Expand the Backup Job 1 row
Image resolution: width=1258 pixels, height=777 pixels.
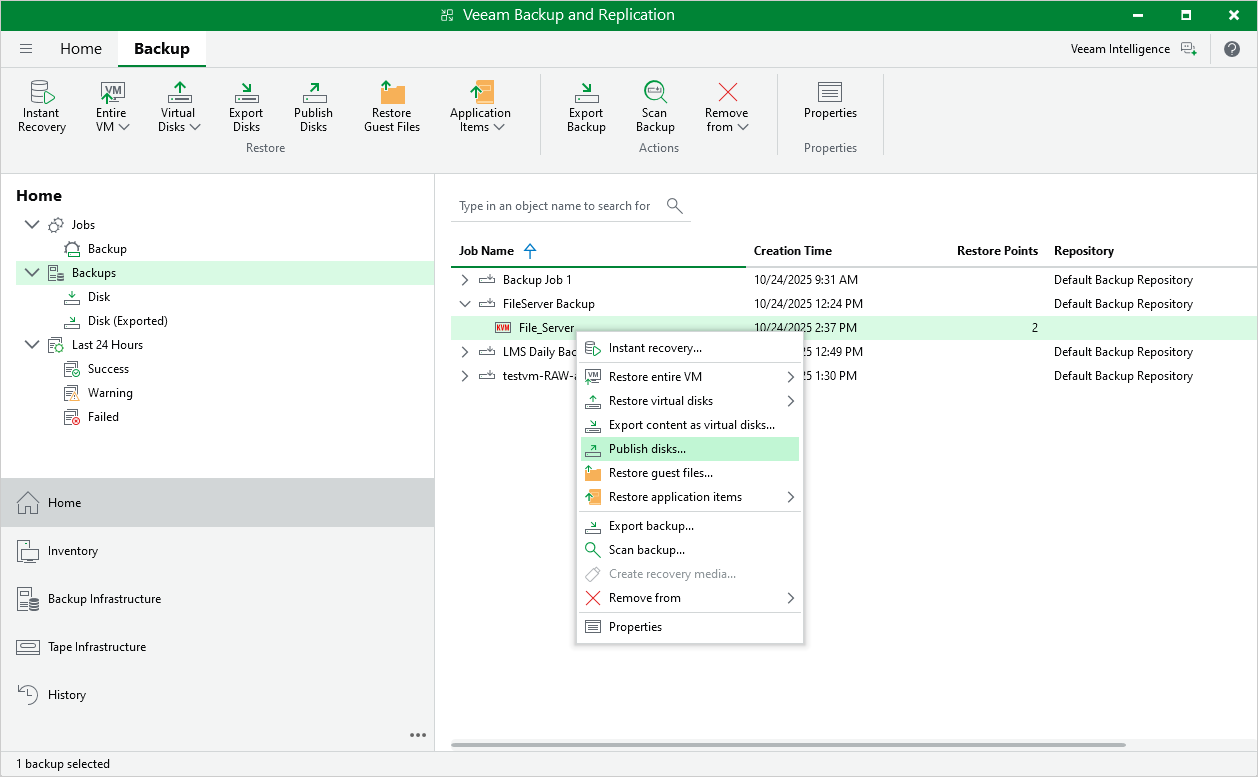(464, 280)
